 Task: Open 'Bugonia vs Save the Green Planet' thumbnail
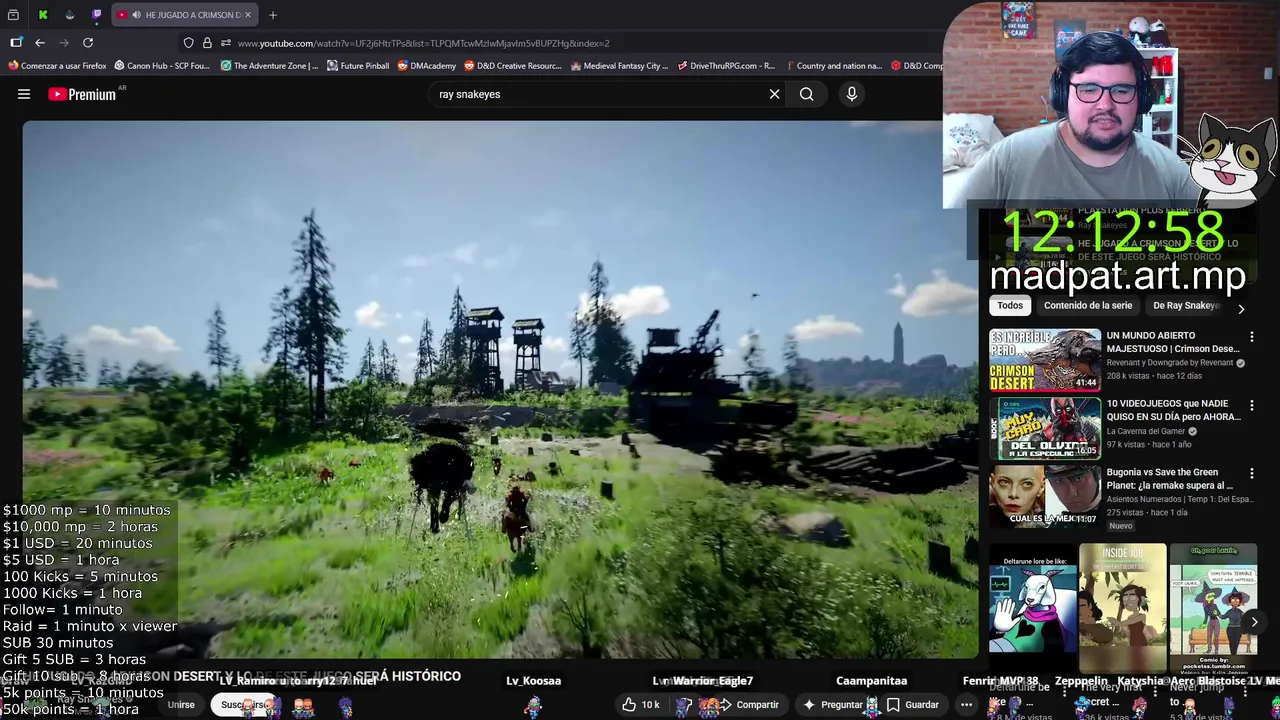point(1045,496)
